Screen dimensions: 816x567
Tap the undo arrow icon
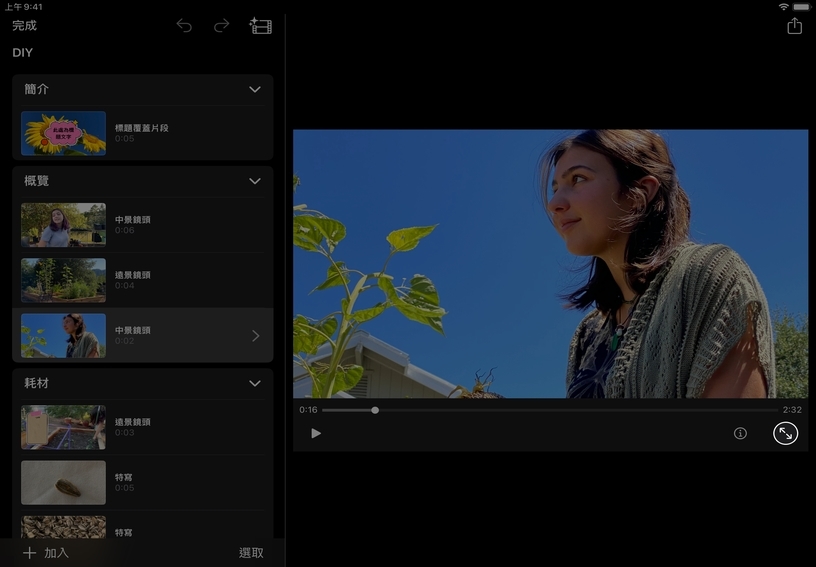click(184, 26)
